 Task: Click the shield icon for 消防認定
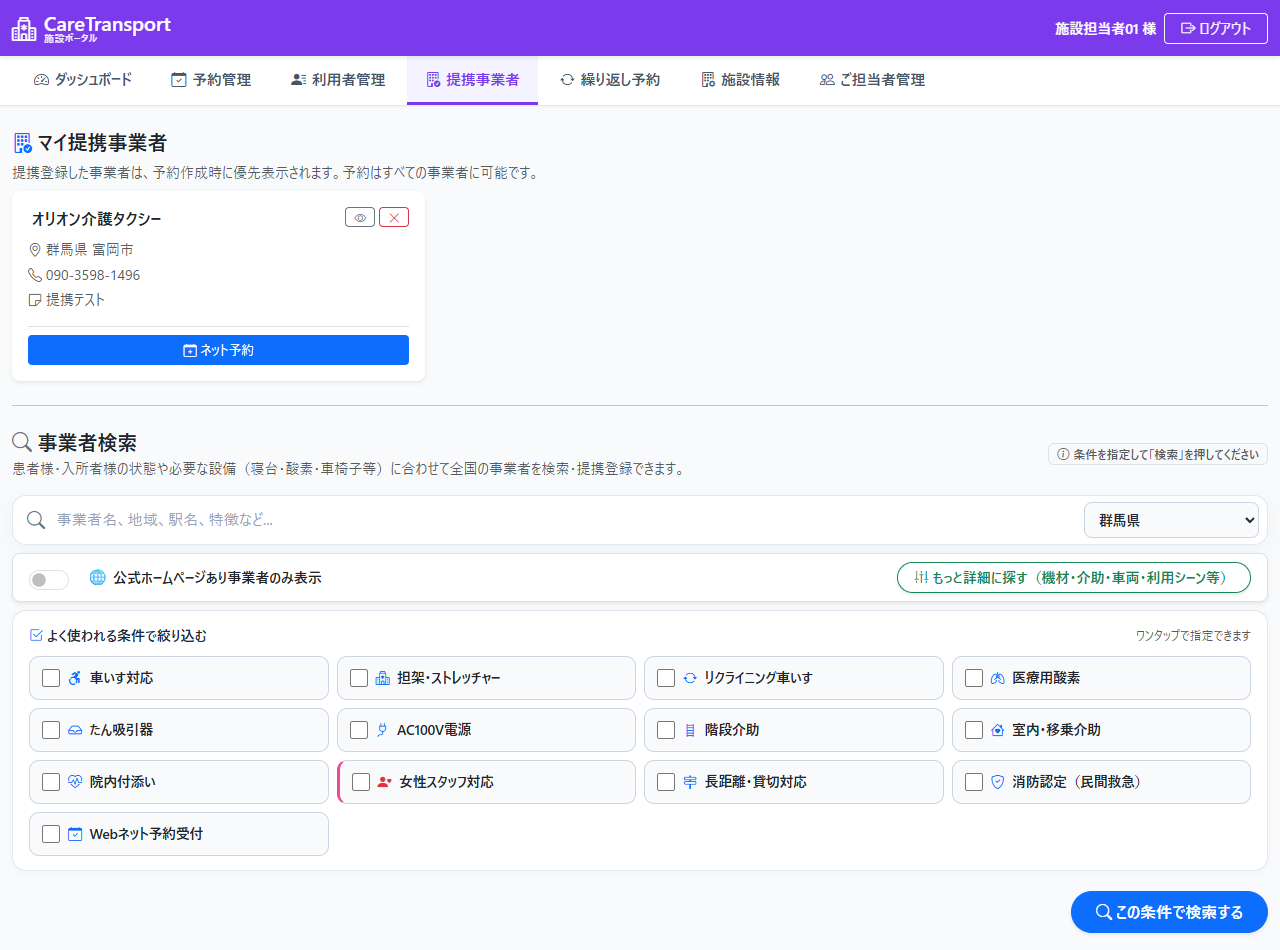pos(997,782)
